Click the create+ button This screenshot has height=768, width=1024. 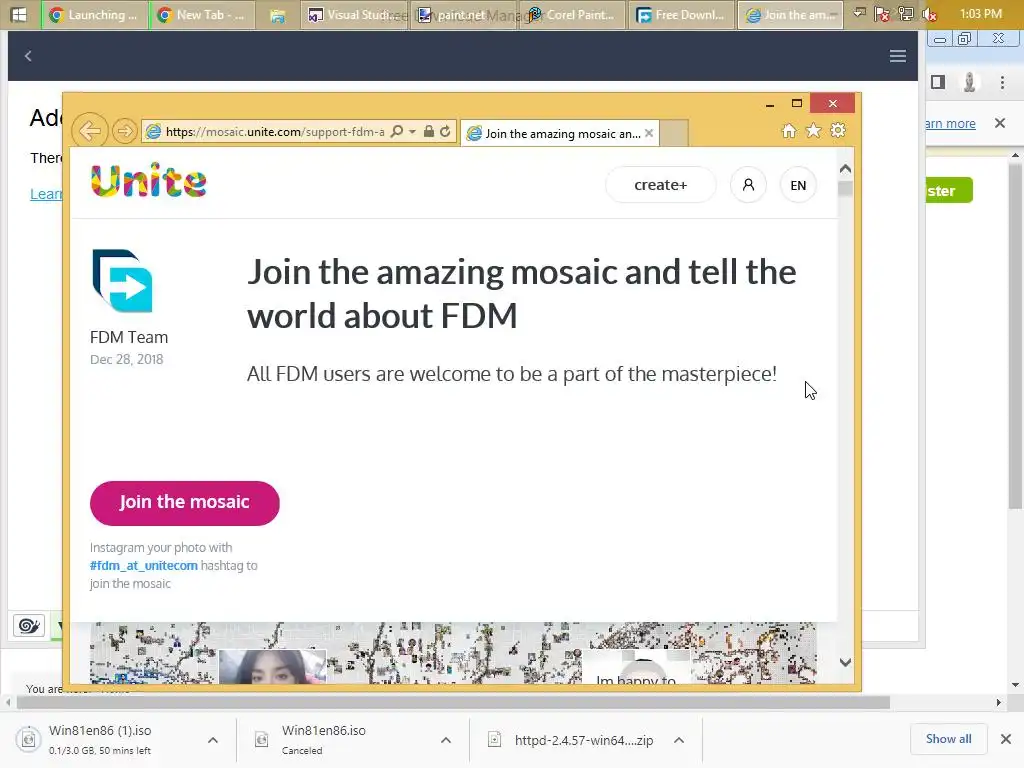(x=660, y=185)
